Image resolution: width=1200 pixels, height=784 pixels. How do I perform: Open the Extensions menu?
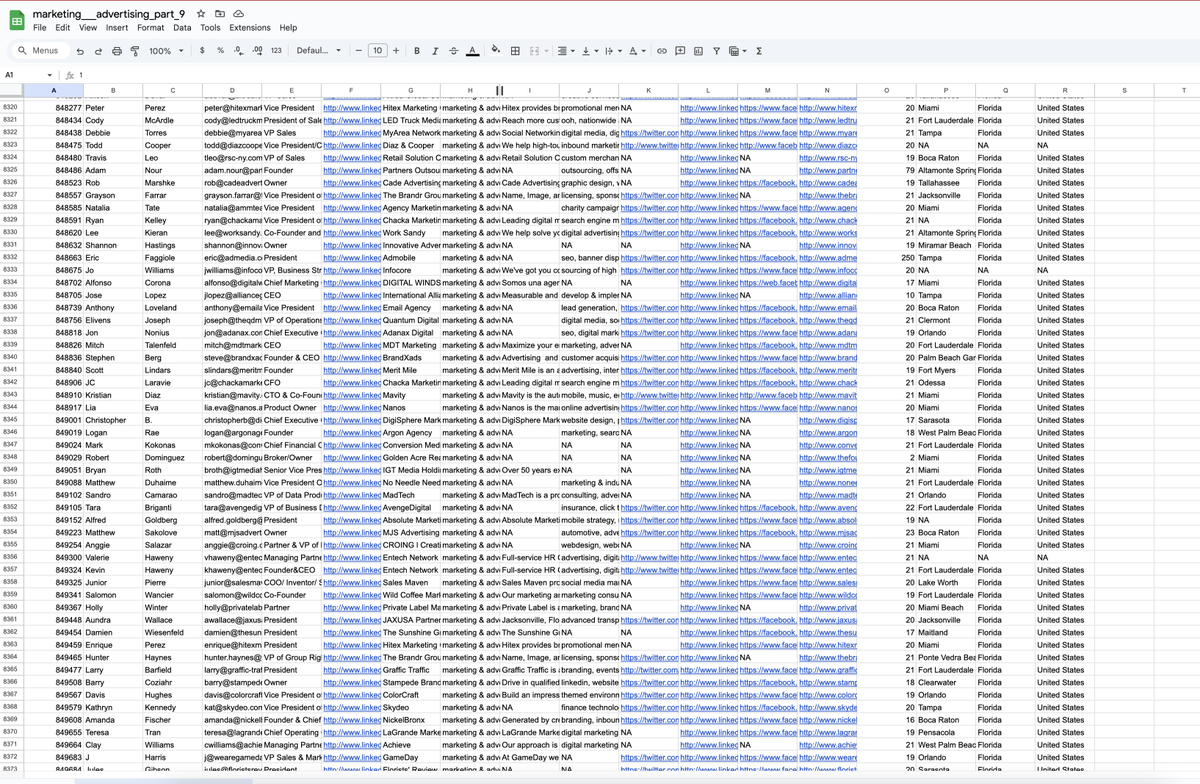pos(250,28)
